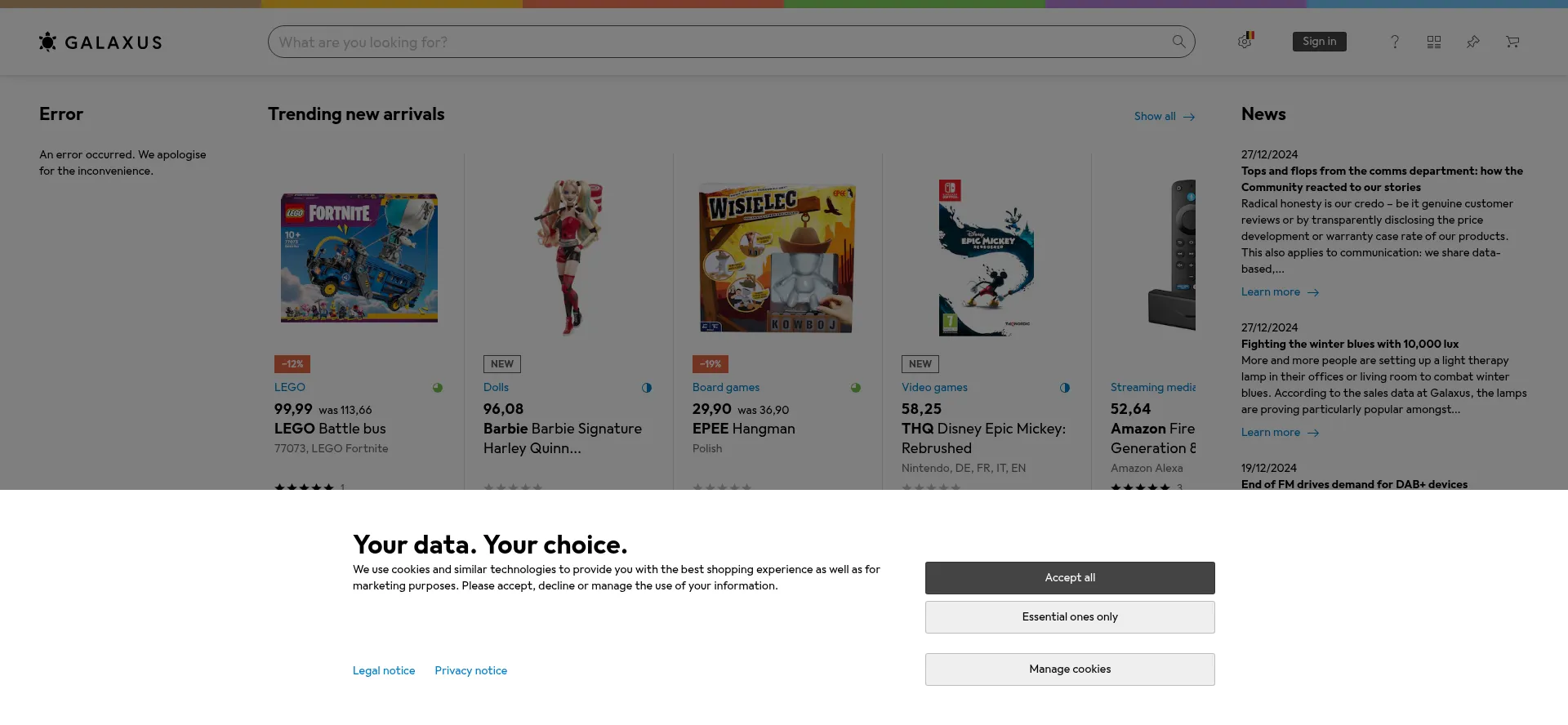Open Tops and flops news headline
1568x725 pixels.
[x=1382, y=180]
